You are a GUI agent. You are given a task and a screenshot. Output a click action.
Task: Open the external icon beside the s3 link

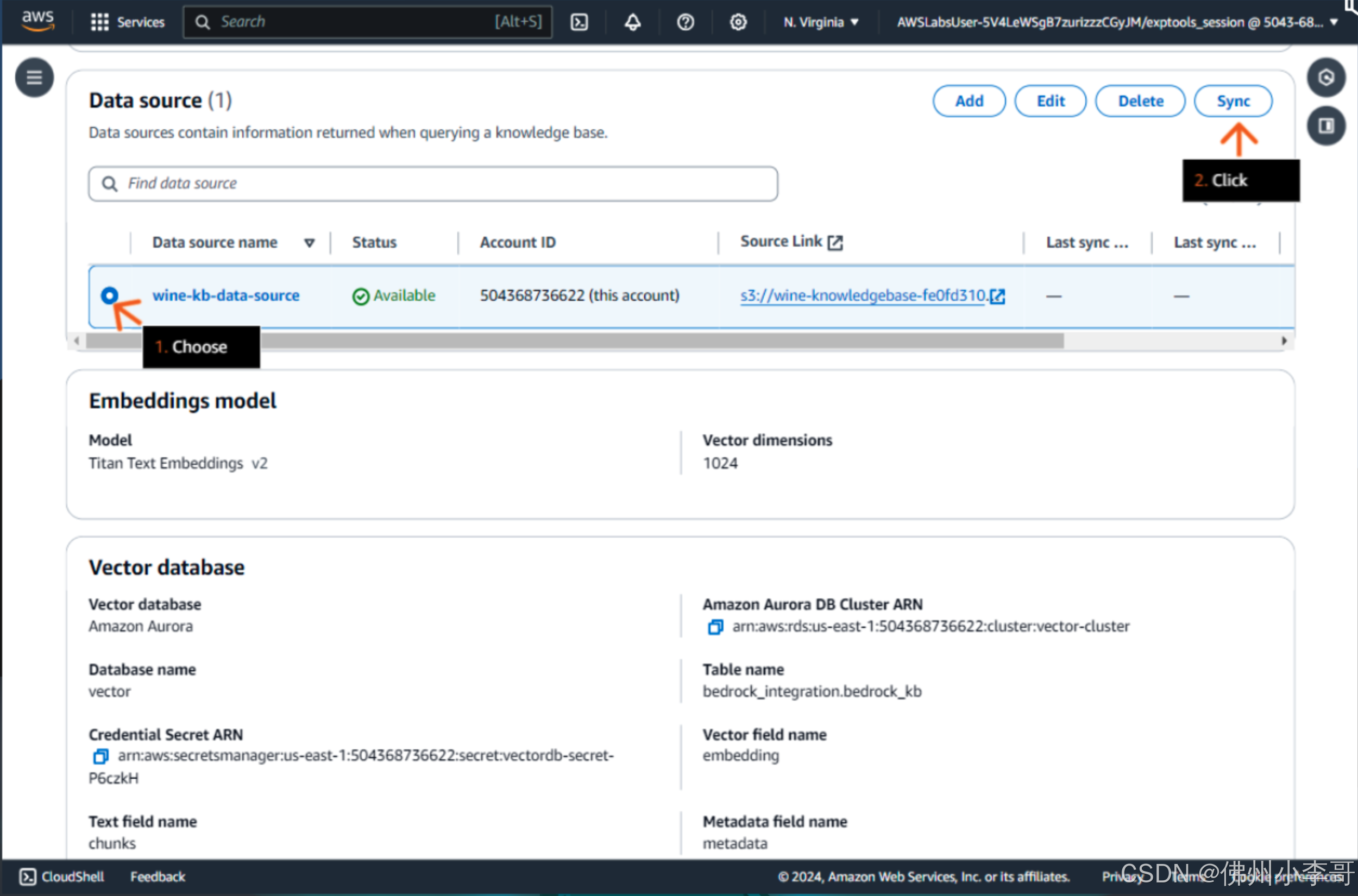[x=997, y=296]
